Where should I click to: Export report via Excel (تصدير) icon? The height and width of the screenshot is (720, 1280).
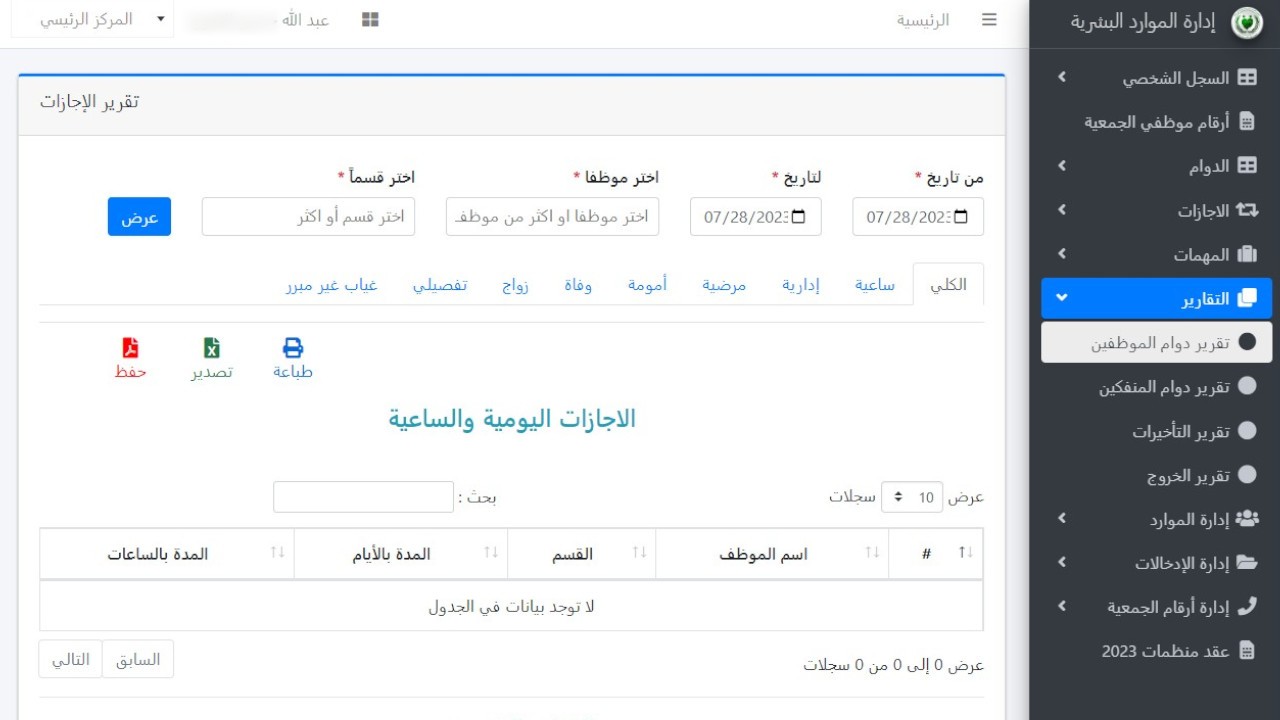point(212,348)
